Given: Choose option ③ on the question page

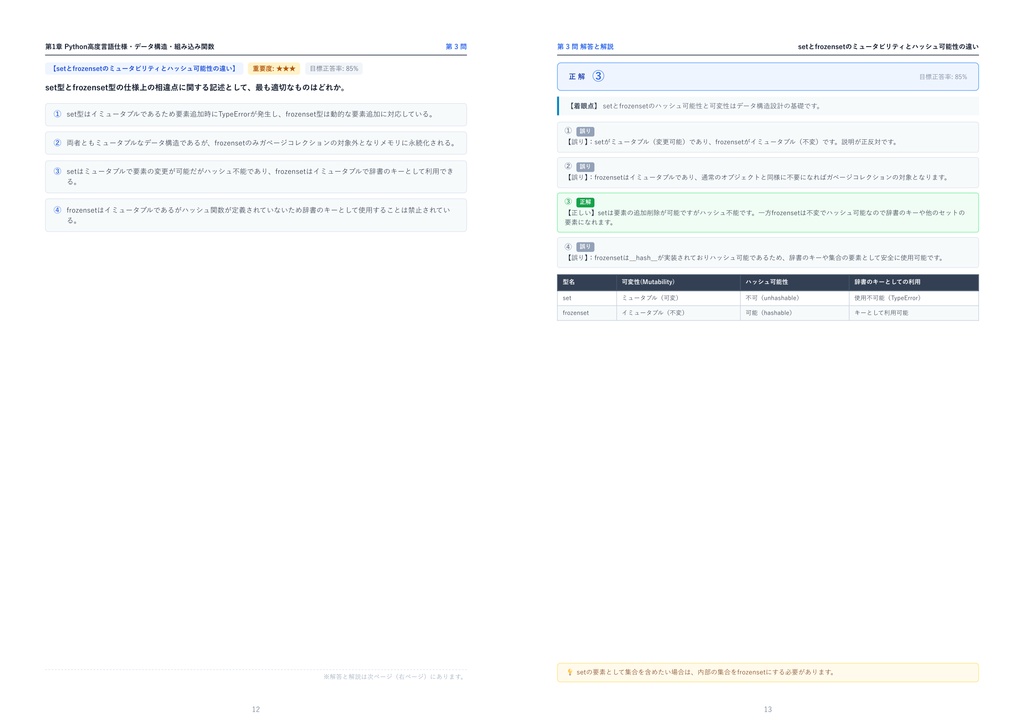Looking at the screenshot, I should pos(255,176).
